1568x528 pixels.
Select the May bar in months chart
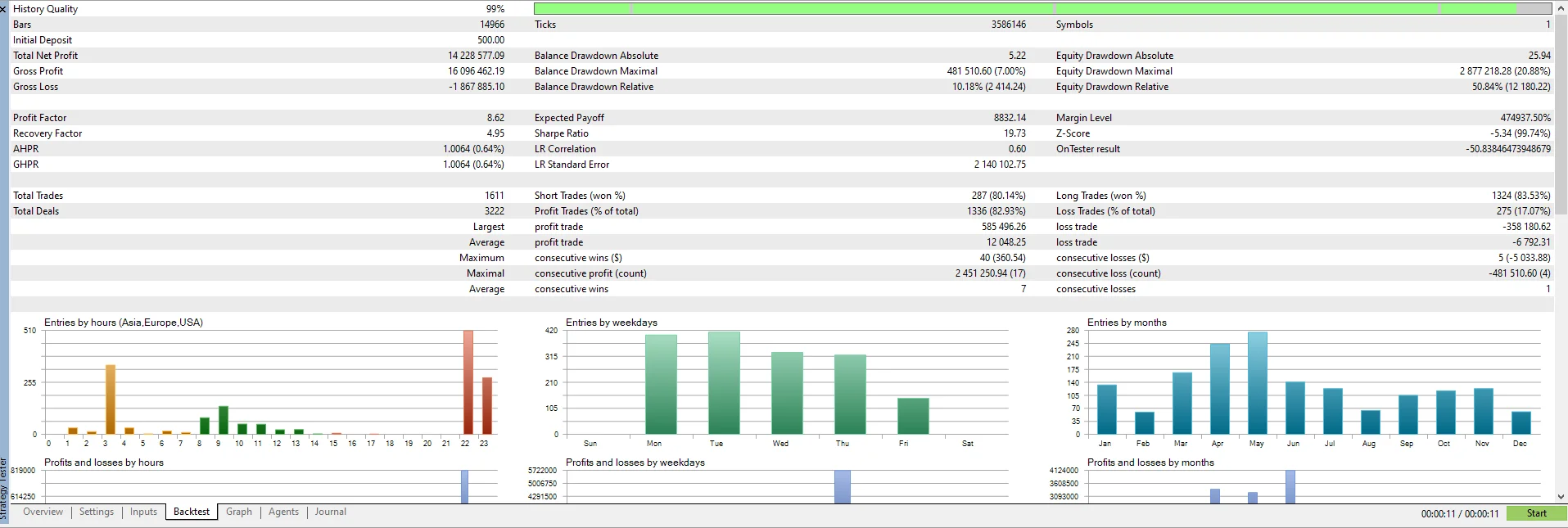pos(1258,383)
